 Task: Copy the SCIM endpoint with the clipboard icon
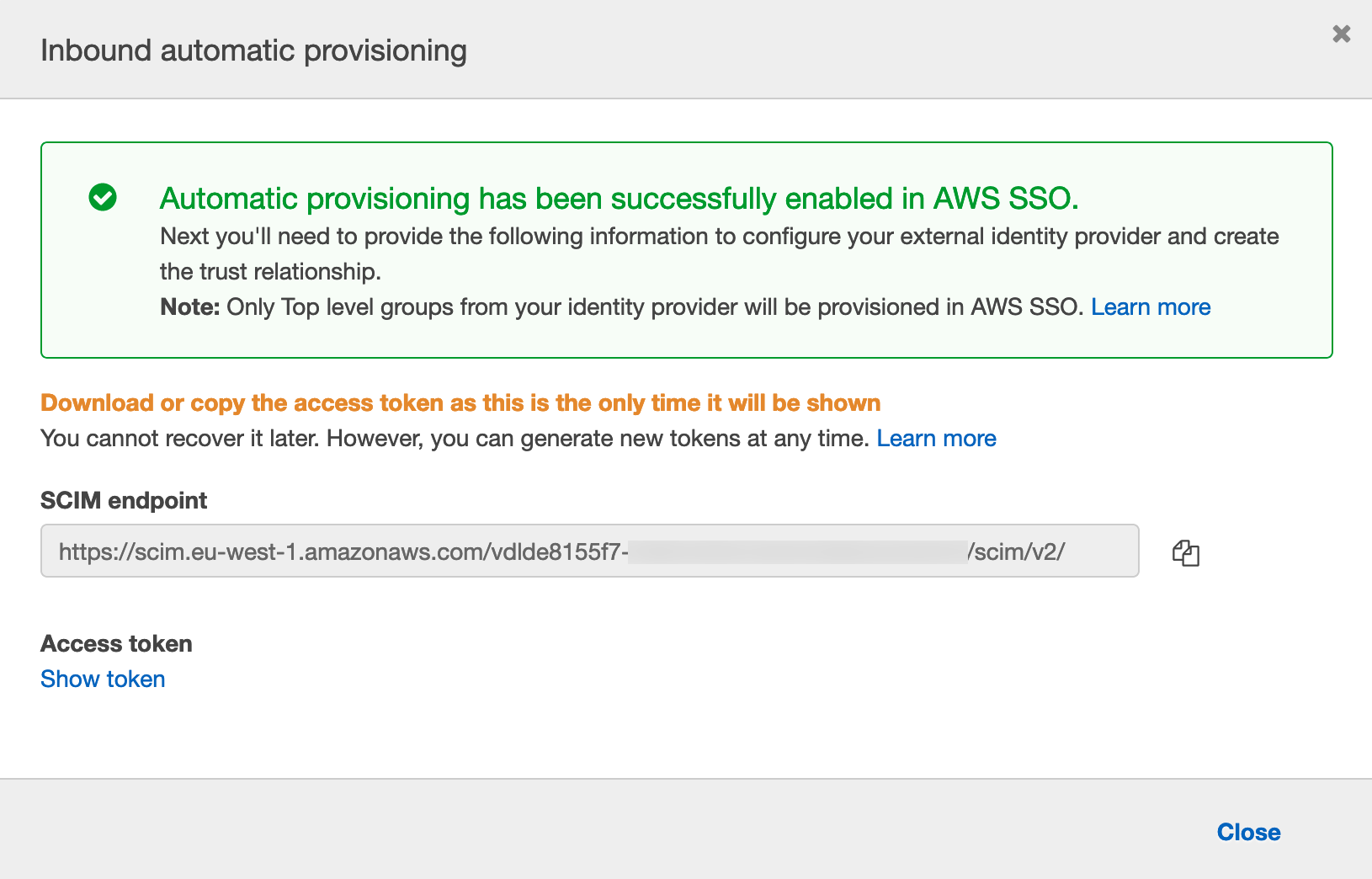1185,553
